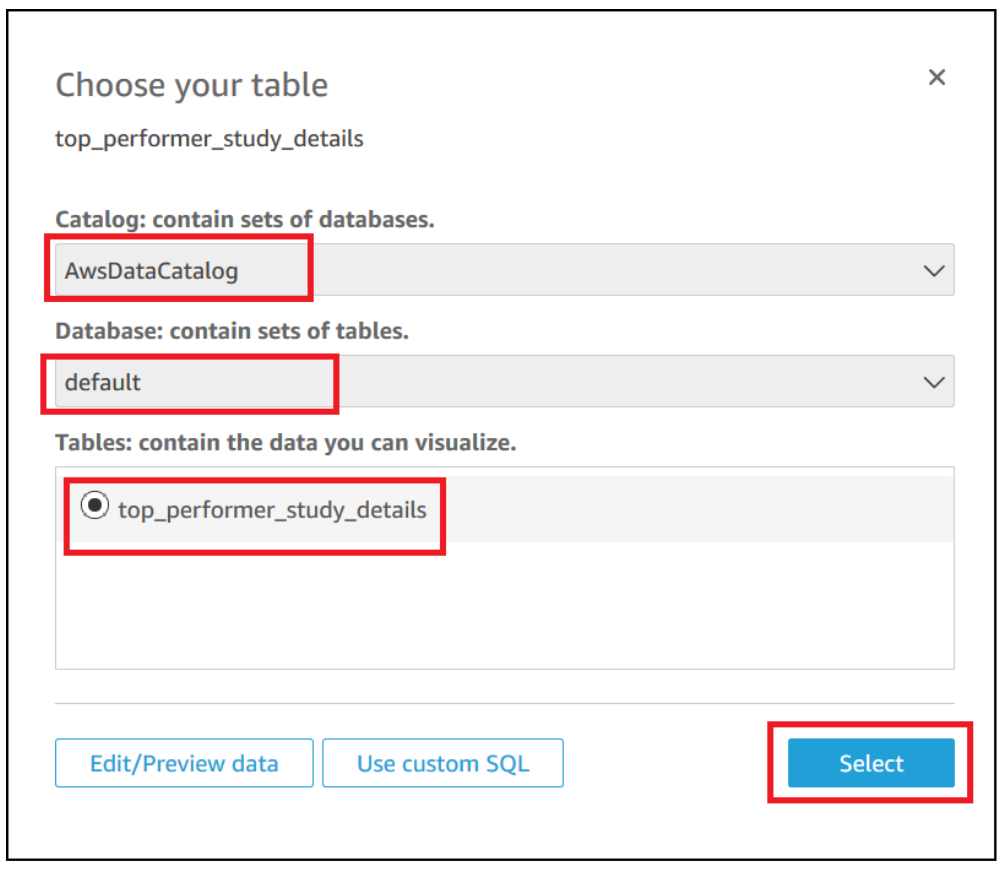Click the data source name under the heading
The image size is (1003, 870).
pos(209,139)
